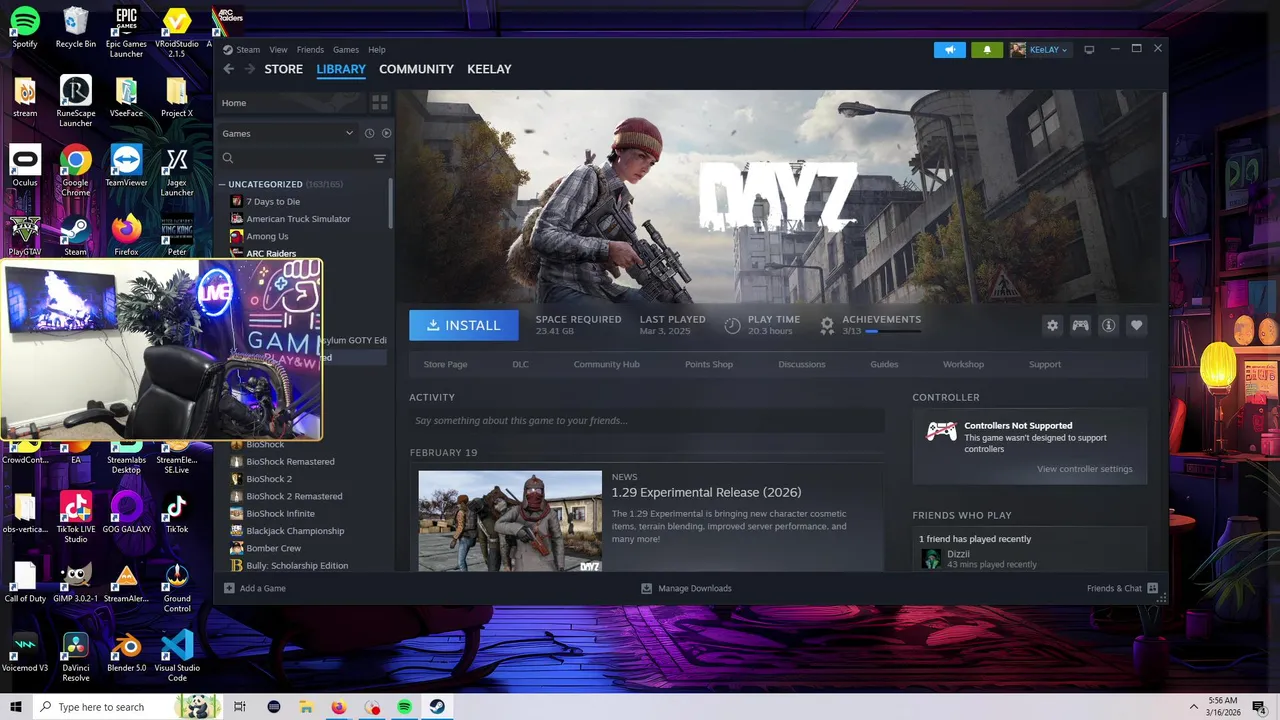This screenshot has width=1280, height=720.
Task: Open DayZ Community Hub link
Action: [606, 364]
